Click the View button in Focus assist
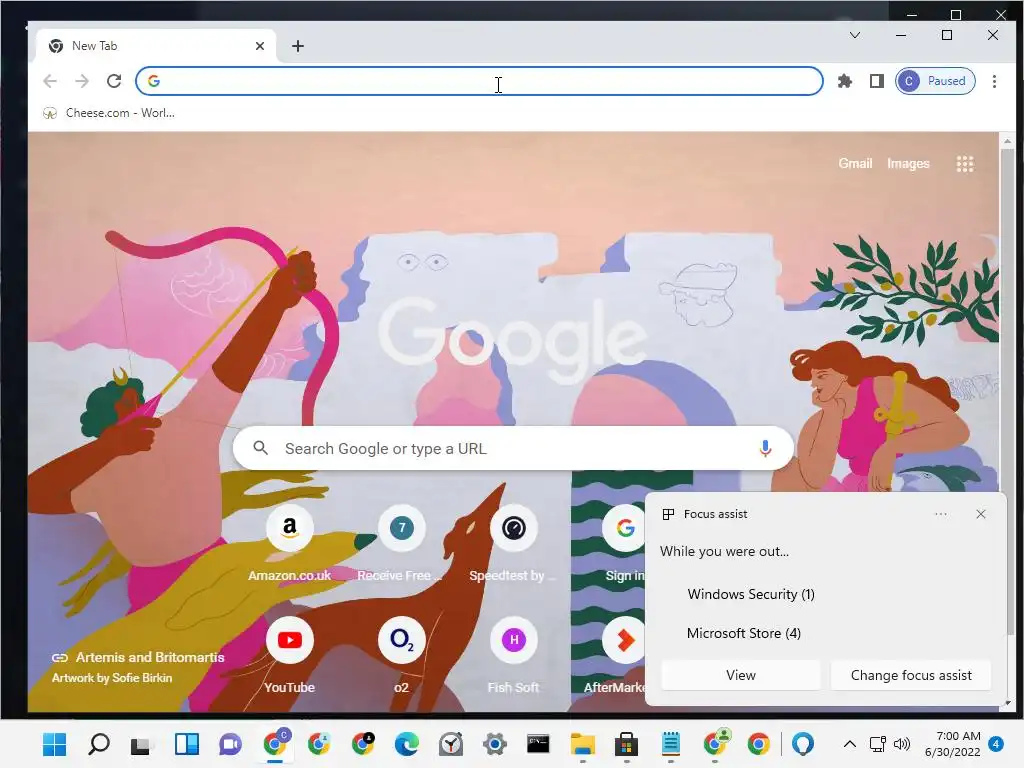 (x=741, y=675)
